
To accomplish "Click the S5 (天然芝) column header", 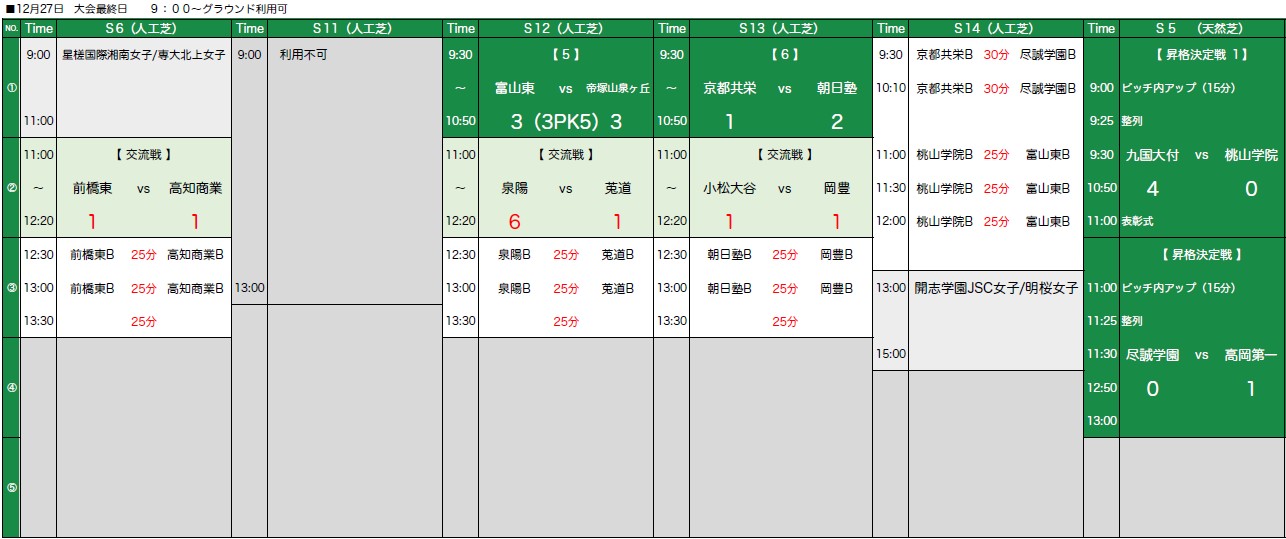I will (1201, 28).
